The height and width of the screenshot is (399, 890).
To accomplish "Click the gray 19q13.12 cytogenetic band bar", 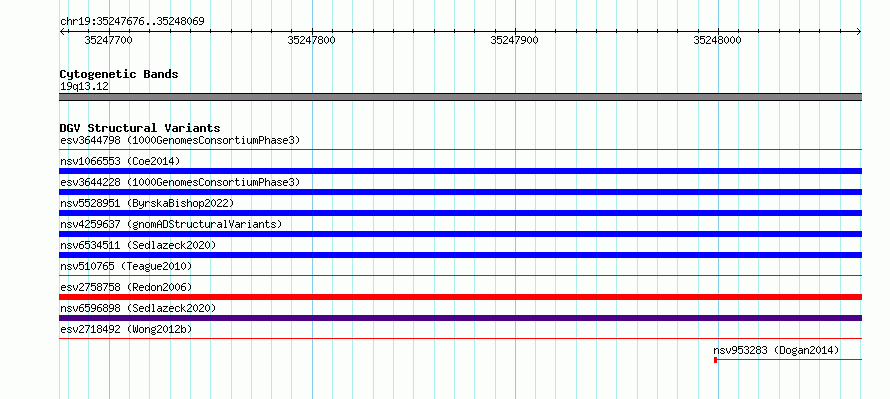I will point(460,97).
